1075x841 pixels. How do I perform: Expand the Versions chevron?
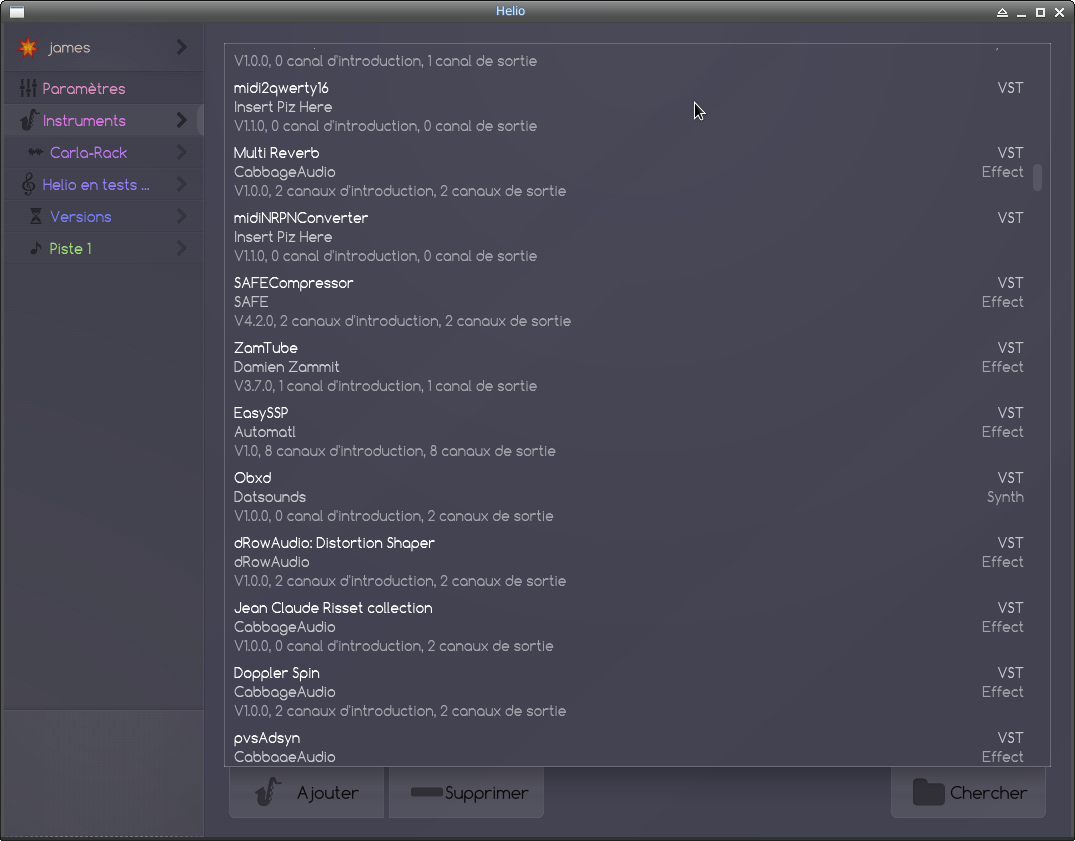pos(182,217)
